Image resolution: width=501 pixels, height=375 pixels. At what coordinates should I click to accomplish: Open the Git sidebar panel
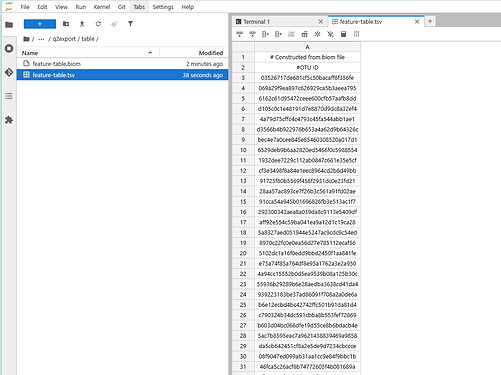pyautogui.click(x=9, y=72)
